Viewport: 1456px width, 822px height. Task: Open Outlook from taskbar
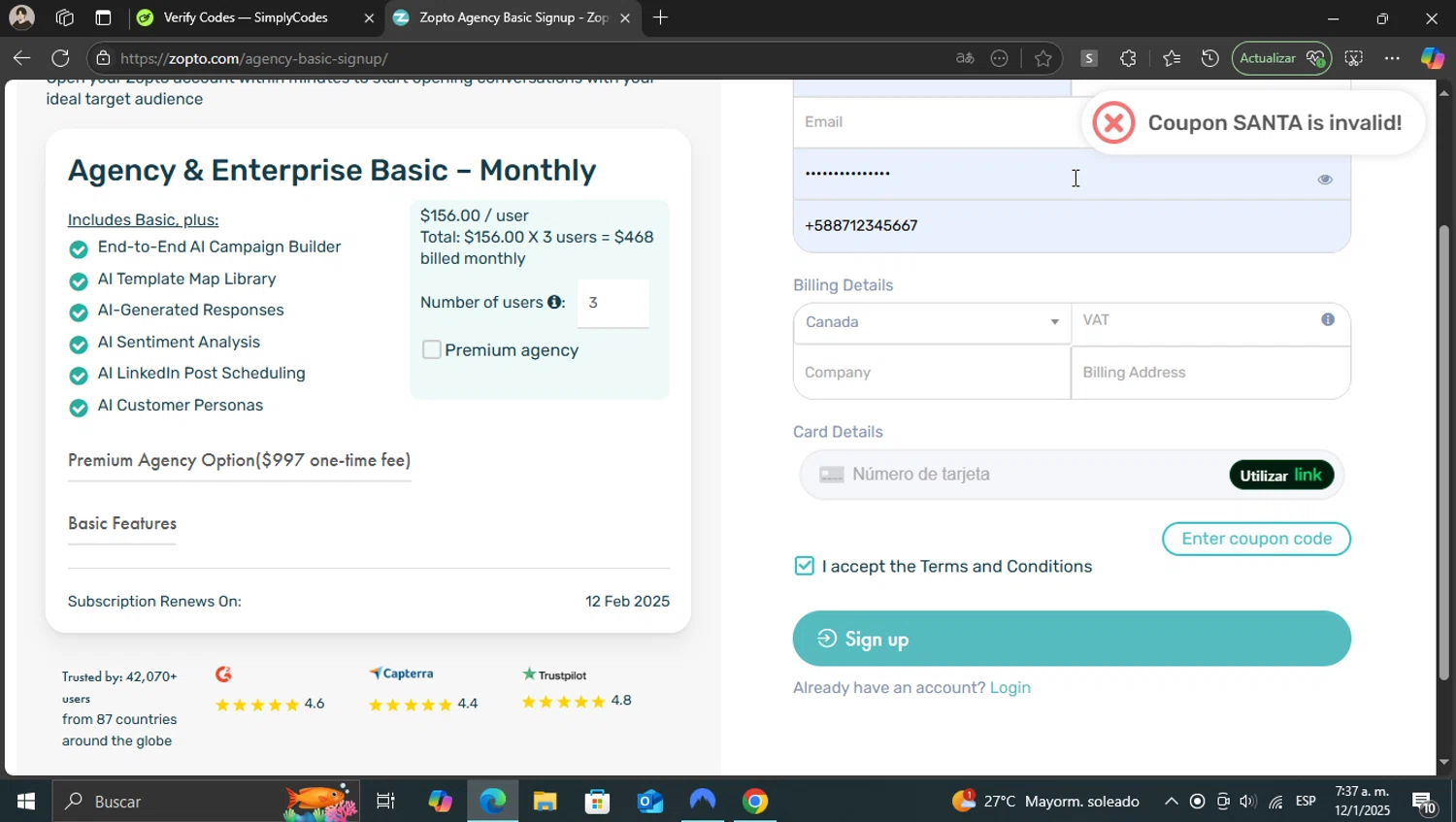point(649,802)
